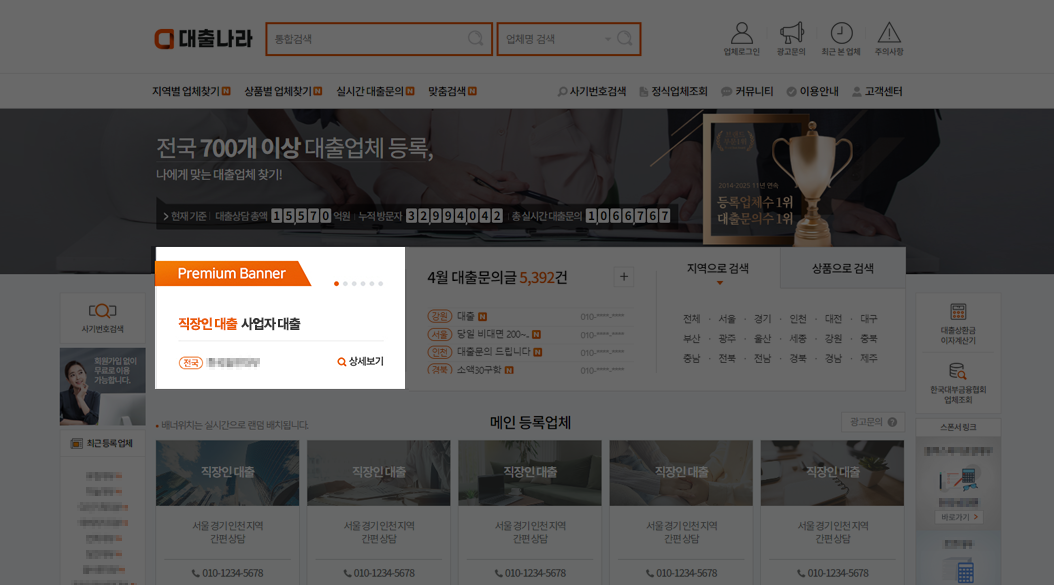
Task: Click the 업체로그인 person icon
Action: 741,32
